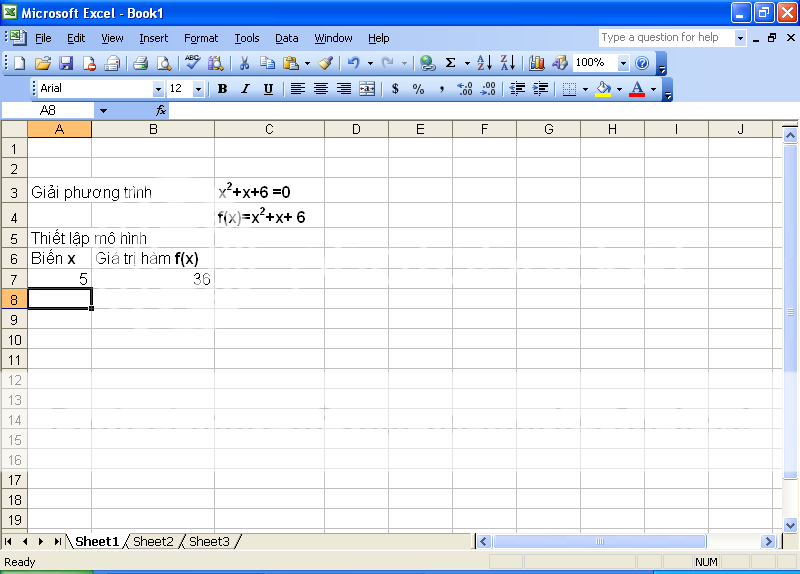Click the help question input box
The image size is (800, 574).
(x=666, y=38)
